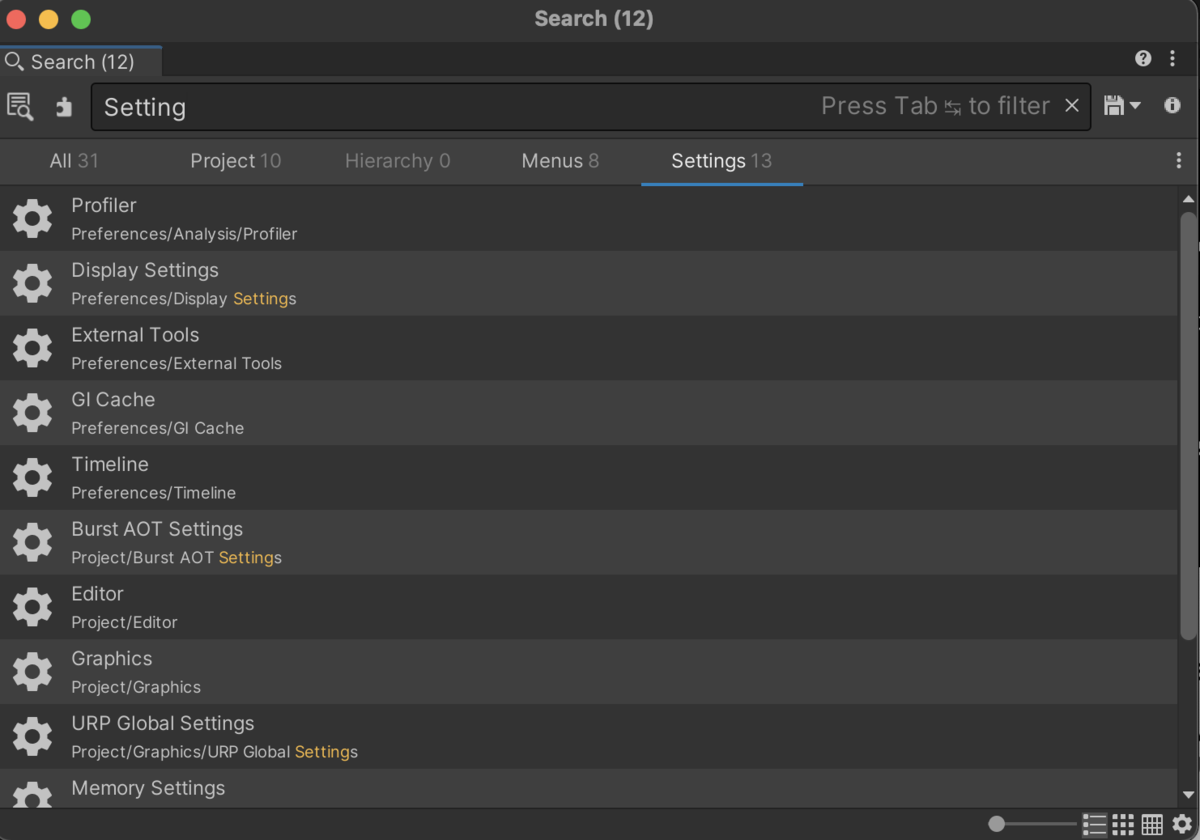Click the puzzle piece icon beside search field

[64, 106]
